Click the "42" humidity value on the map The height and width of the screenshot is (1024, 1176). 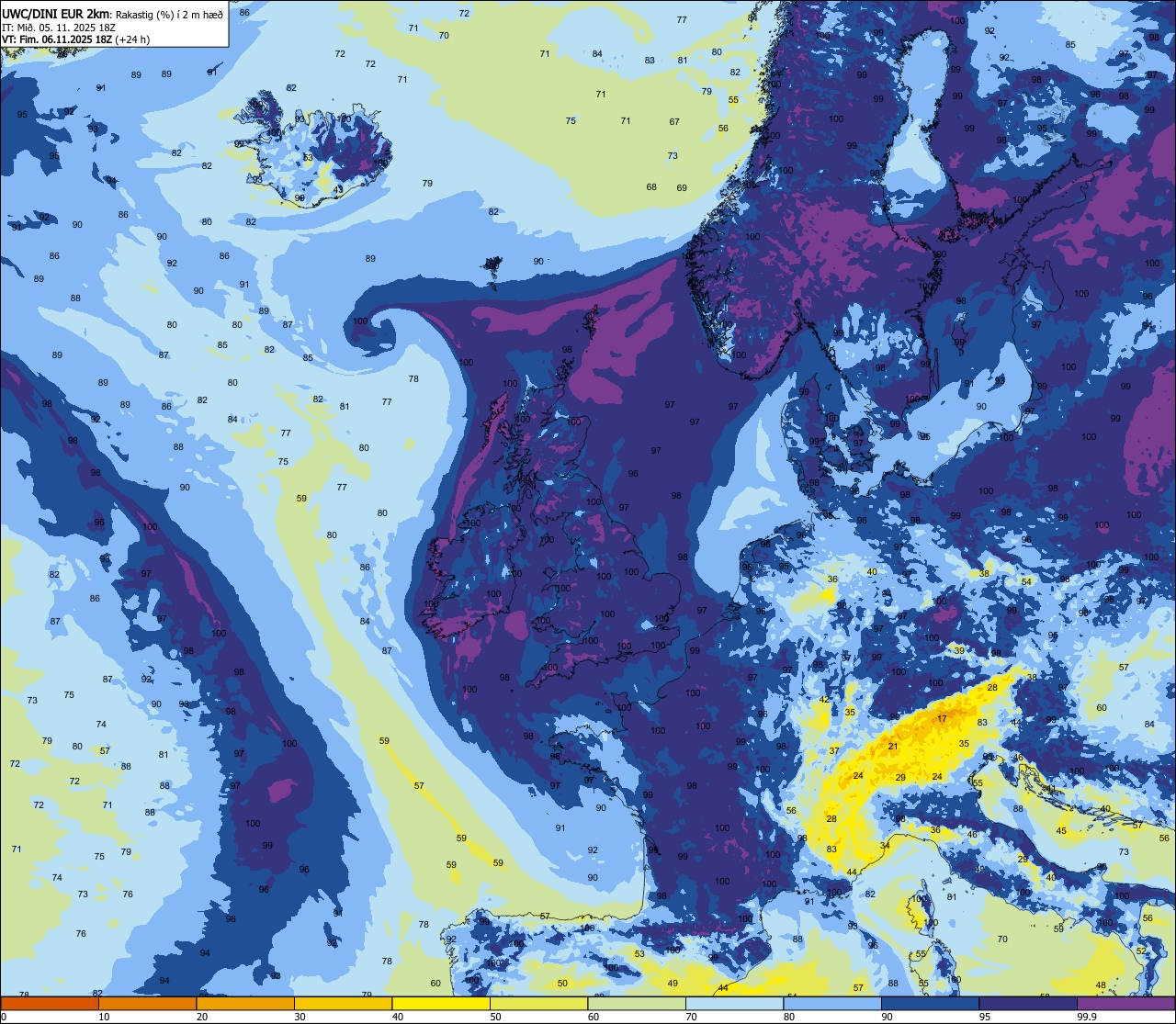(x=824, y=701)
